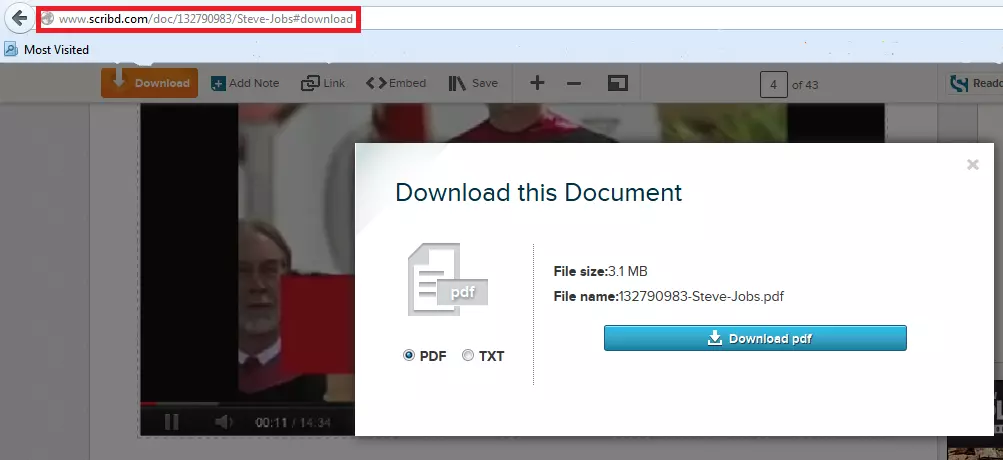Click the video progress bar
Image resolution: width=1003 pixels, height=460 pixels.
[x=248, y=404]
